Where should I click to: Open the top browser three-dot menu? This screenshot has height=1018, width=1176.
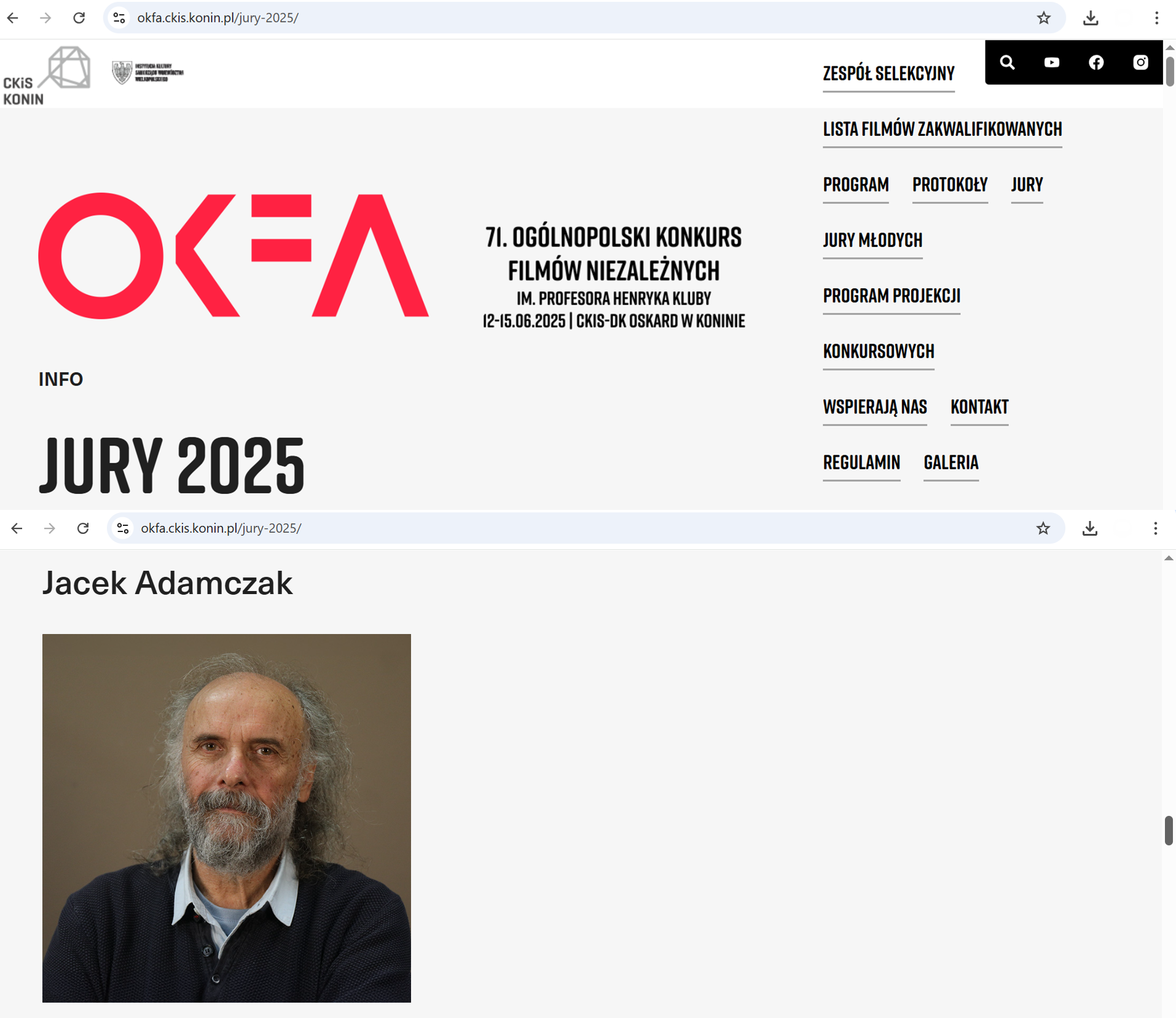1156,18
